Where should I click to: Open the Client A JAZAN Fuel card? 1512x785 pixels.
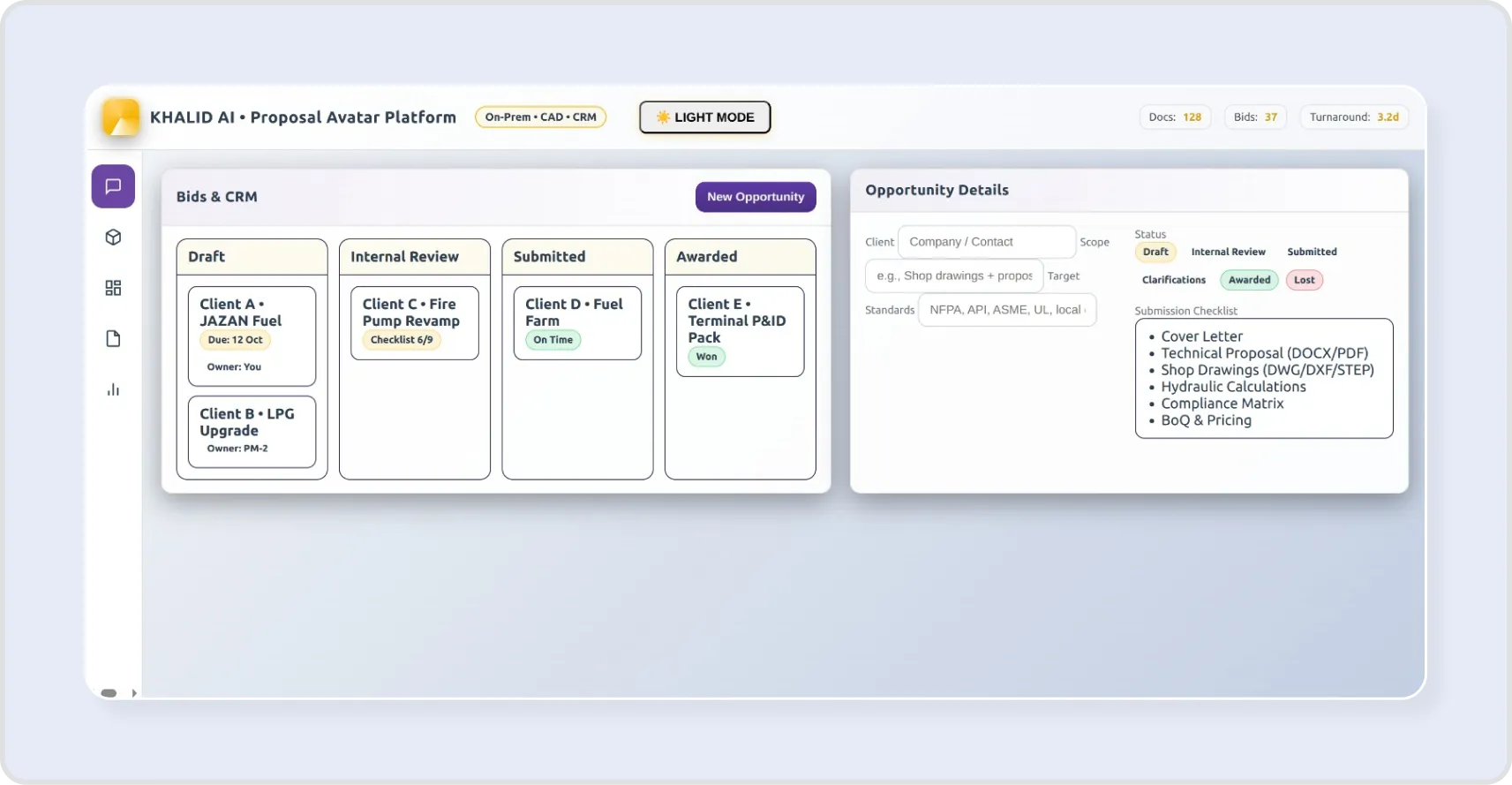click(x=252, y=336)
